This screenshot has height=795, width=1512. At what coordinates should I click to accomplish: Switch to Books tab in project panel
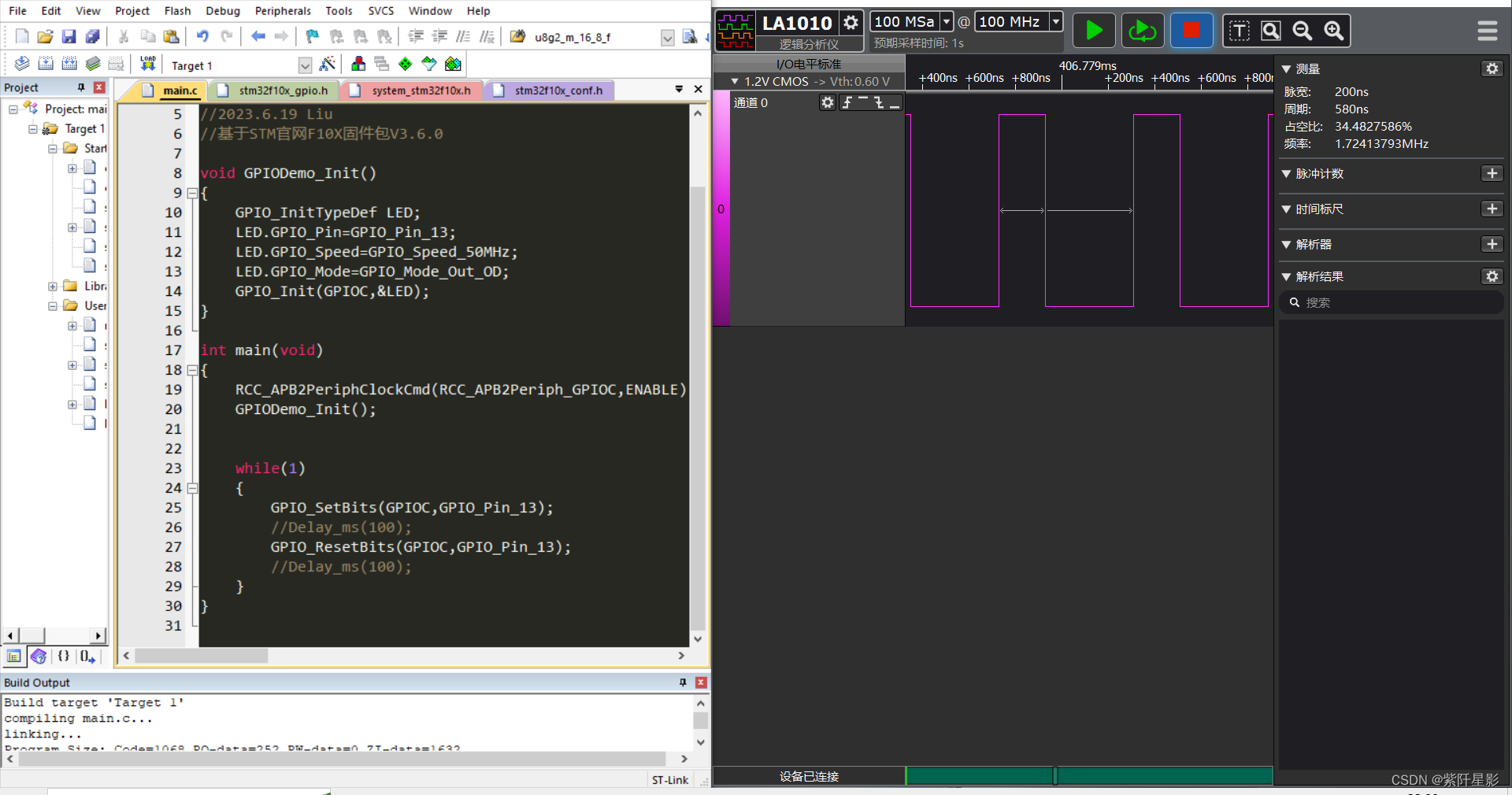click(x=39, y=656)
